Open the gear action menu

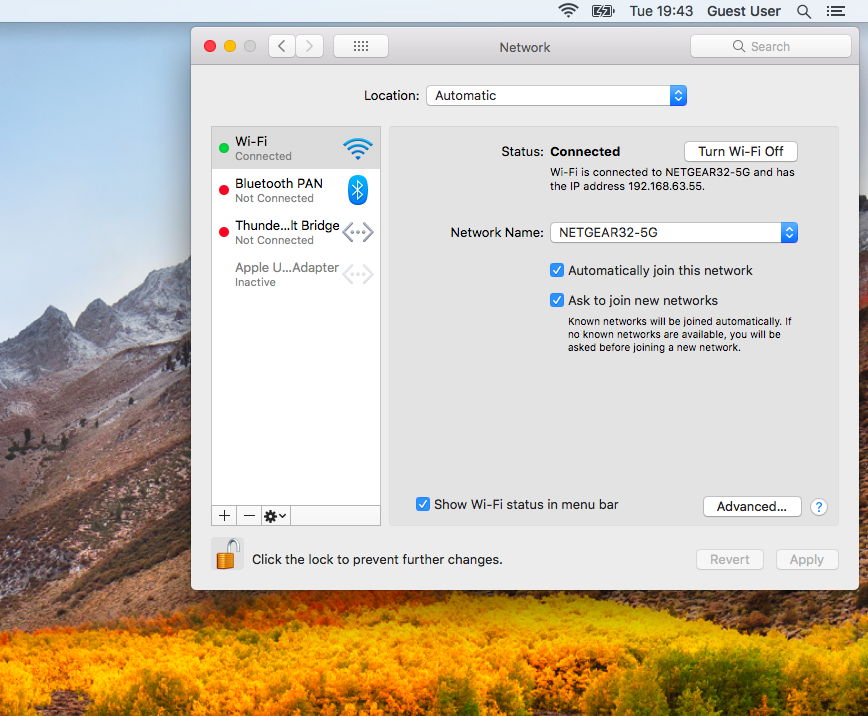[x=275, y=515]
